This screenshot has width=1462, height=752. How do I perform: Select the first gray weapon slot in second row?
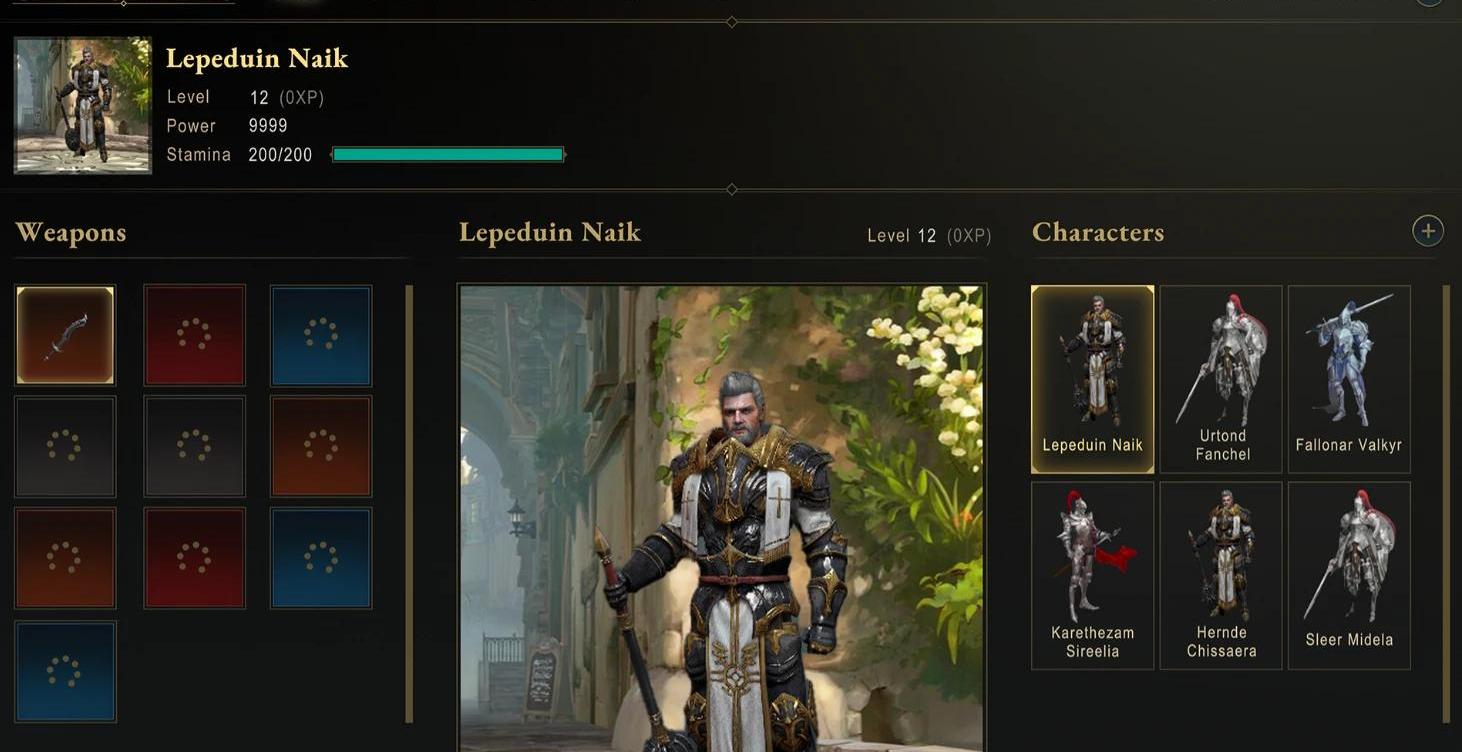click(x=65, y=446)
